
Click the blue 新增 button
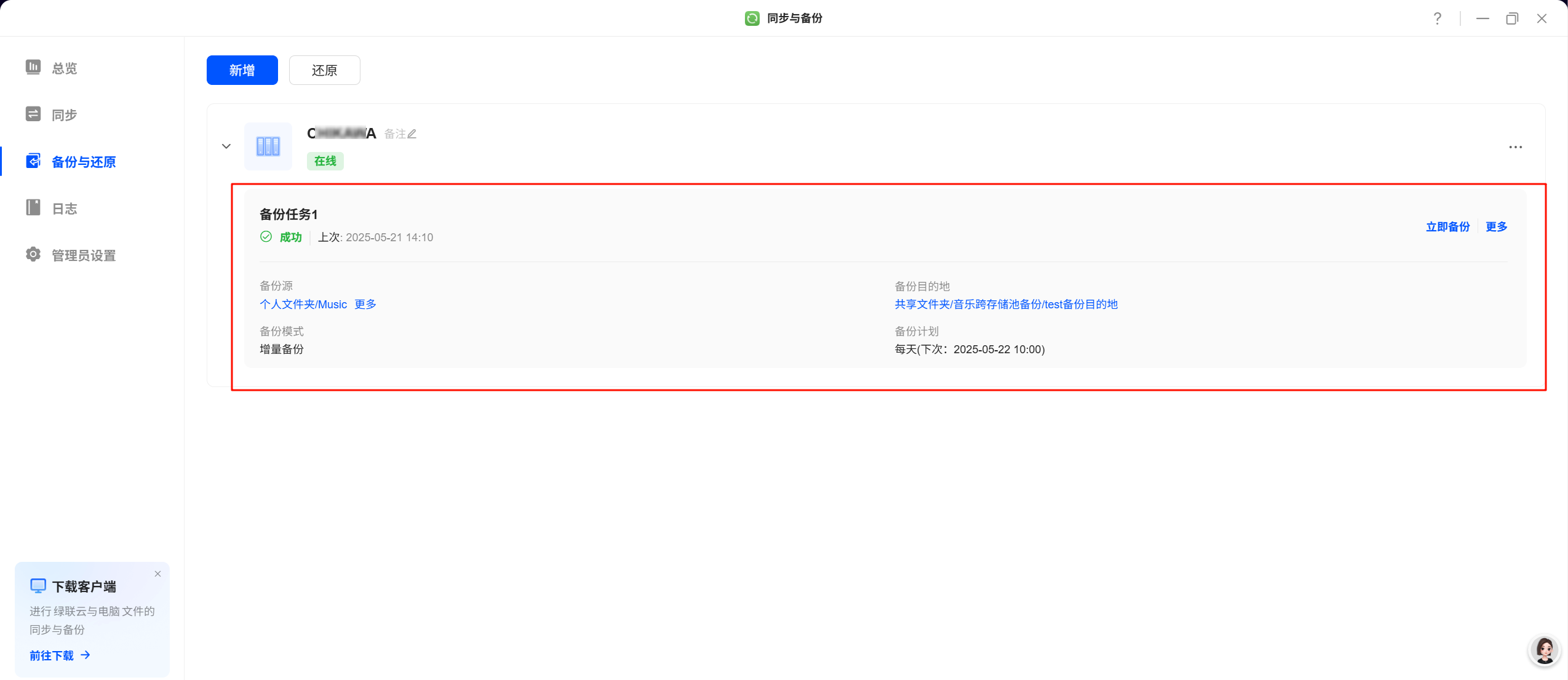242,70
